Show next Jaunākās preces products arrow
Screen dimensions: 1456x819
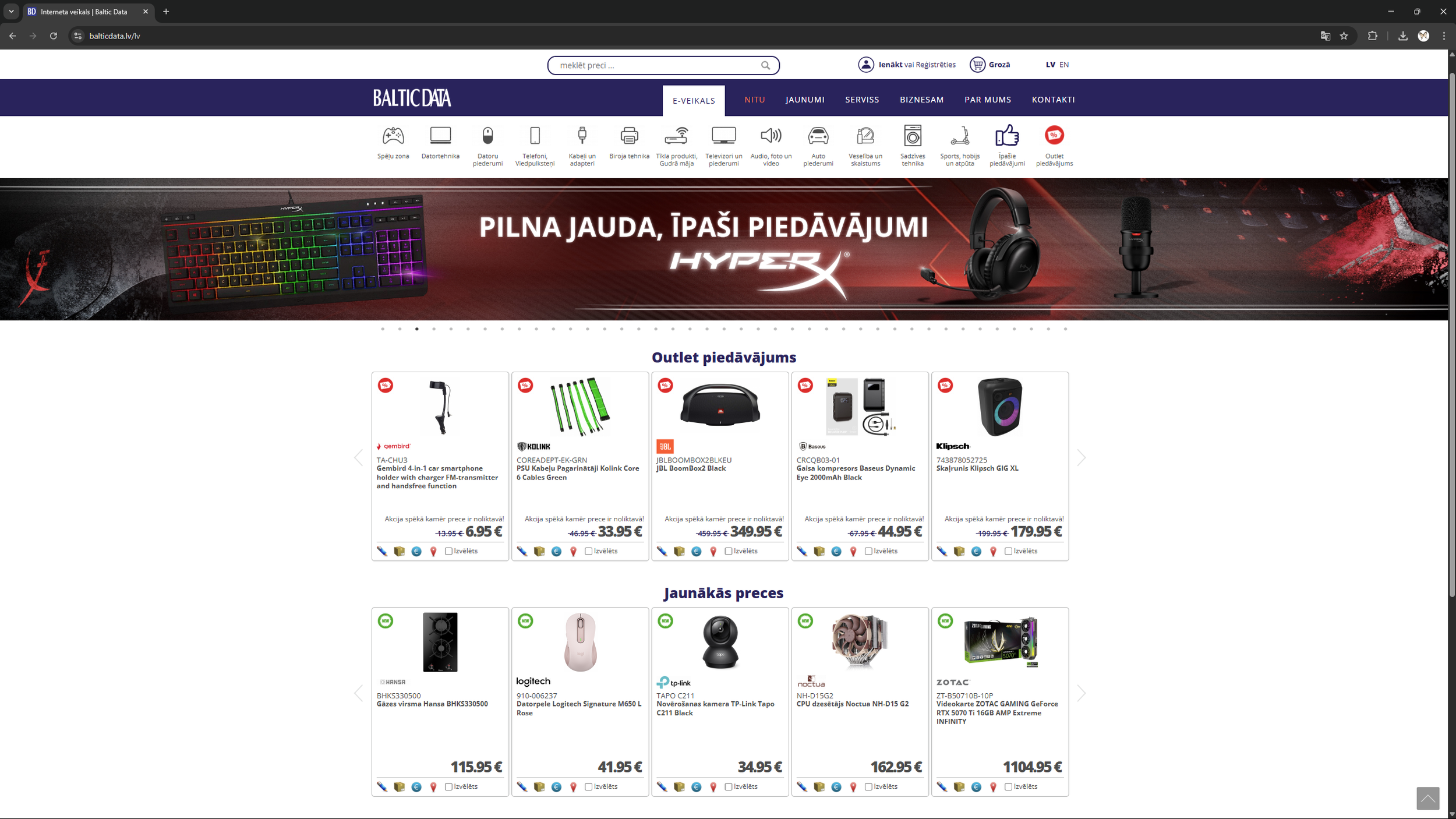click(x=1082, y=693)
